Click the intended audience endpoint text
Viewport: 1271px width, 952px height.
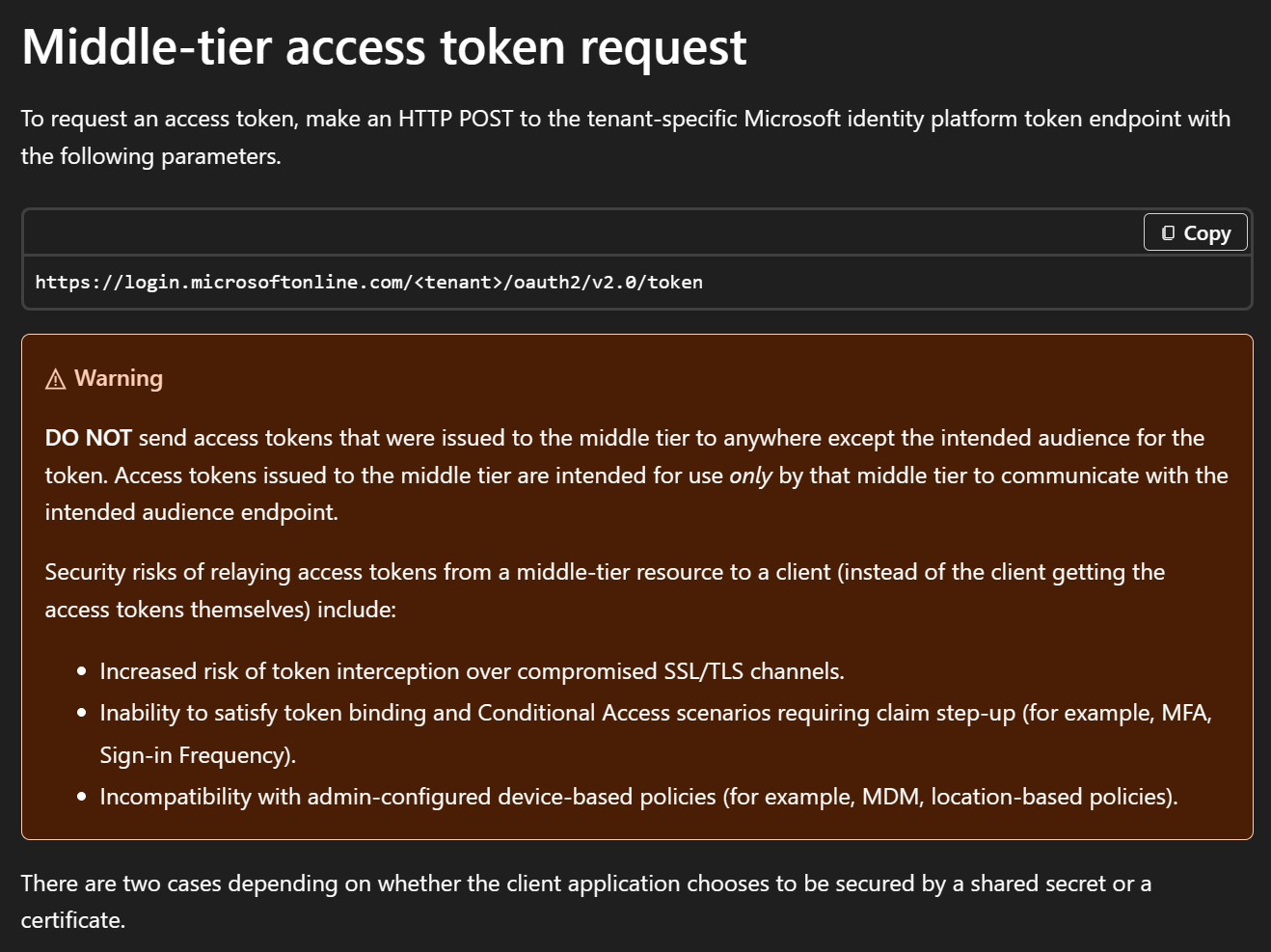191,512
